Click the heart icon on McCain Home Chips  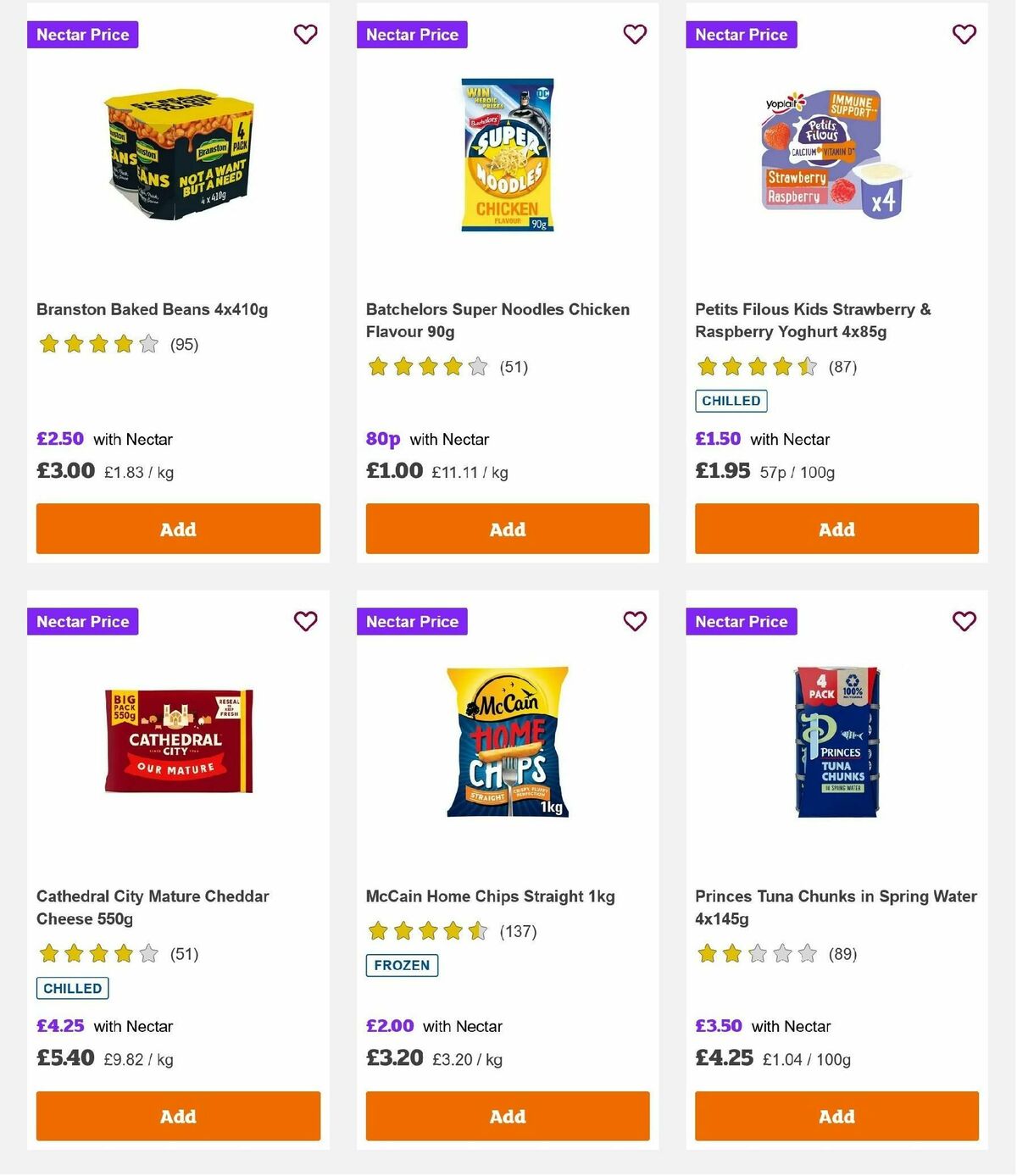tap(635, 621)
